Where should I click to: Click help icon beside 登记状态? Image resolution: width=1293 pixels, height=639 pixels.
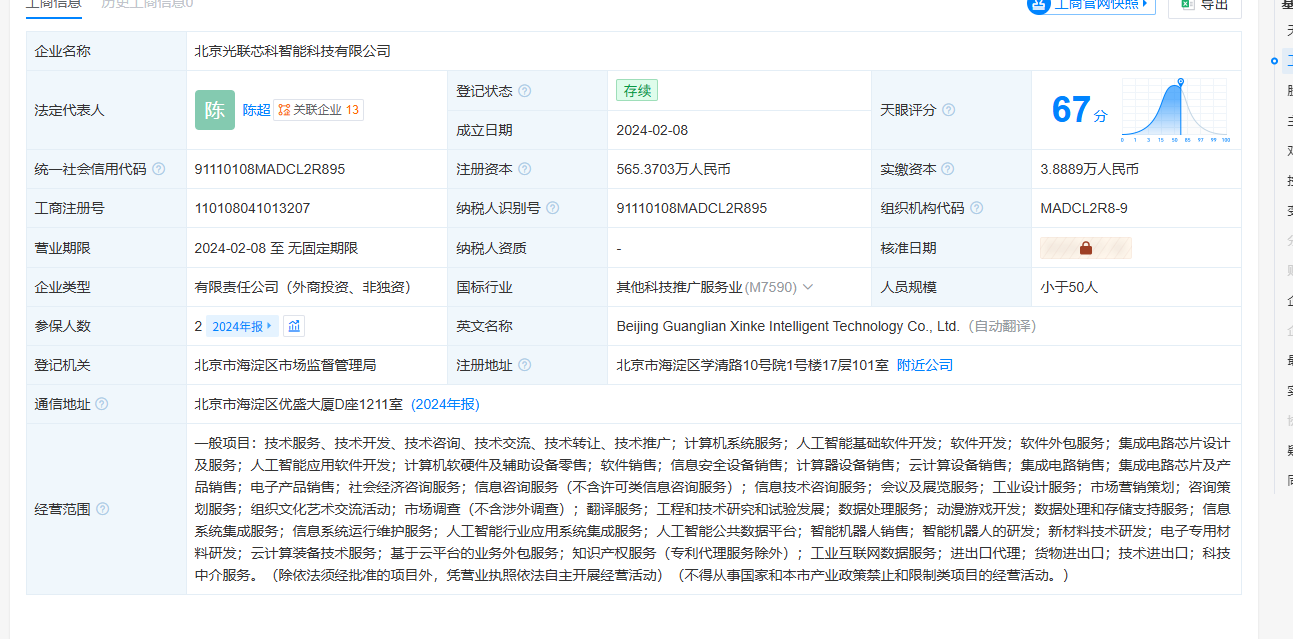525,91
